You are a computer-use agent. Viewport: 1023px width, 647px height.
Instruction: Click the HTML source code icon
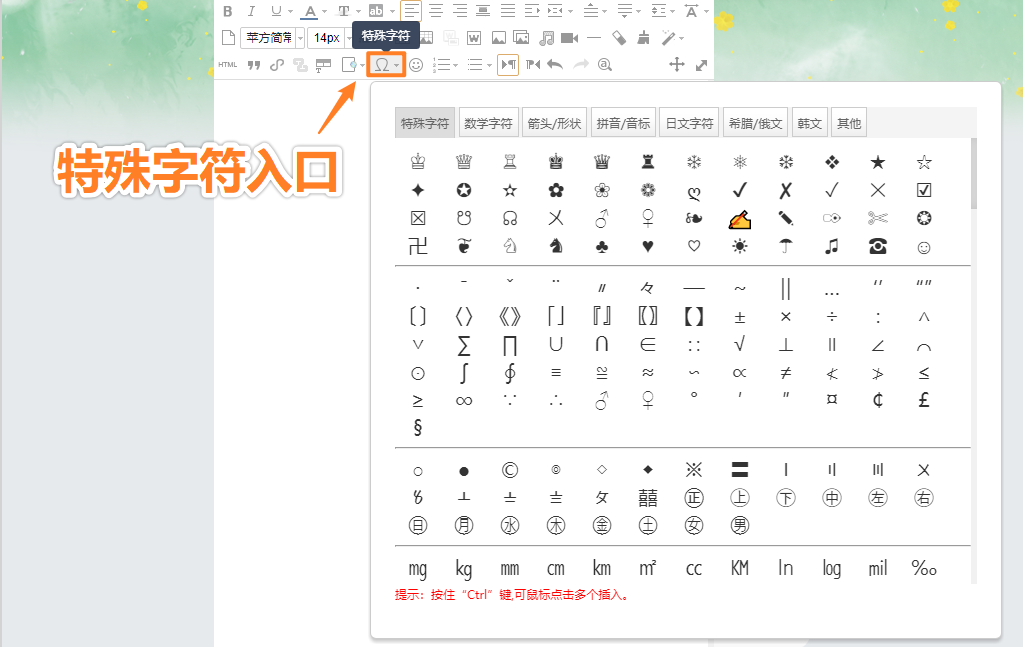tap(228, 65)
